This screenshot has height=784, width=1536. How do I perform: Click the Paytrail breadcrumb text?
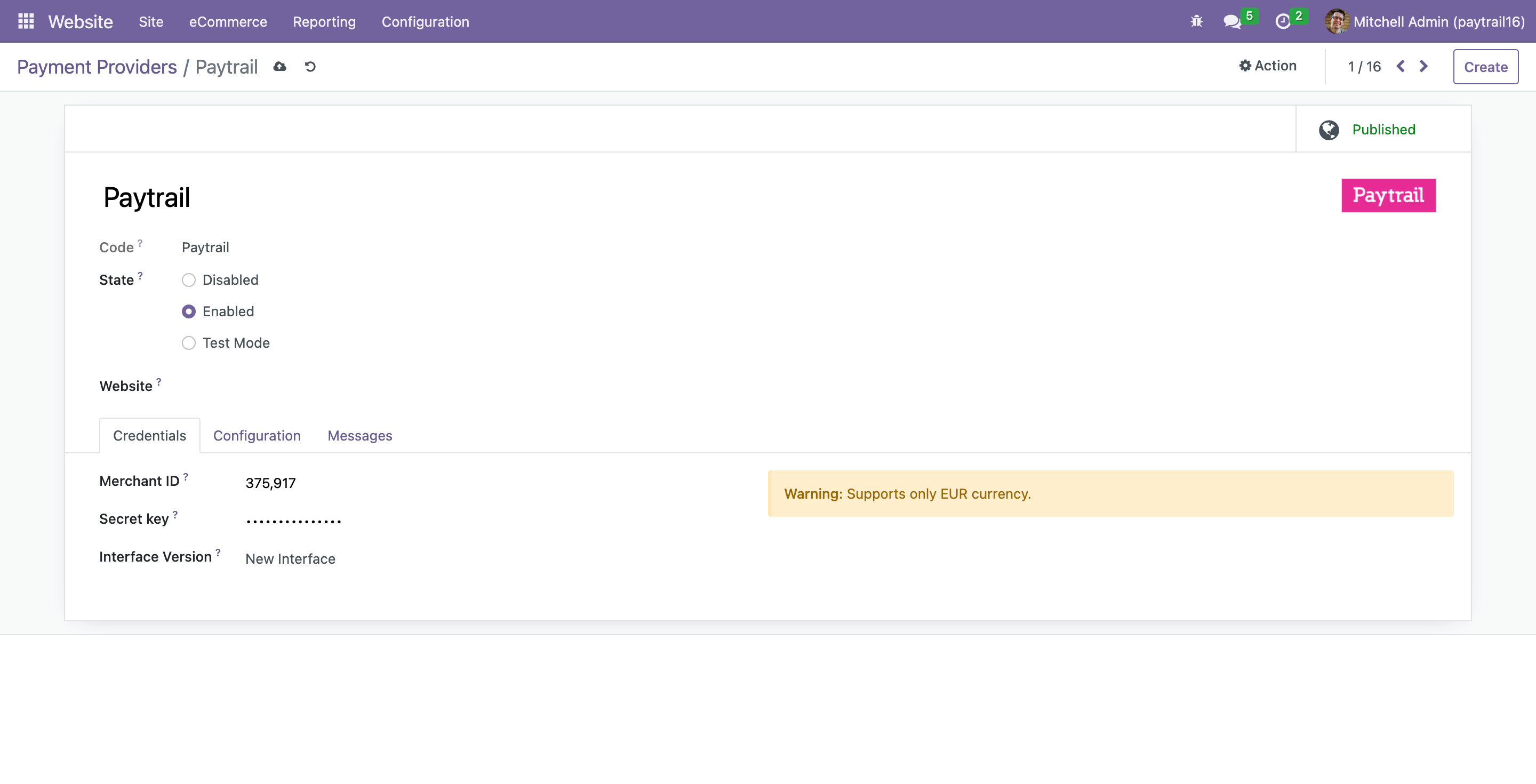227,67
